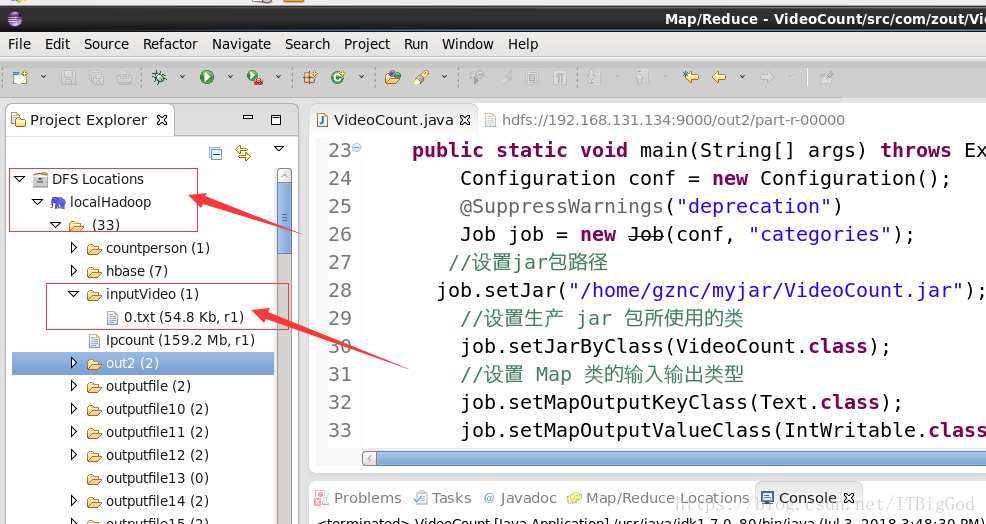Click the Print toolbar icon

pos(125,77)
